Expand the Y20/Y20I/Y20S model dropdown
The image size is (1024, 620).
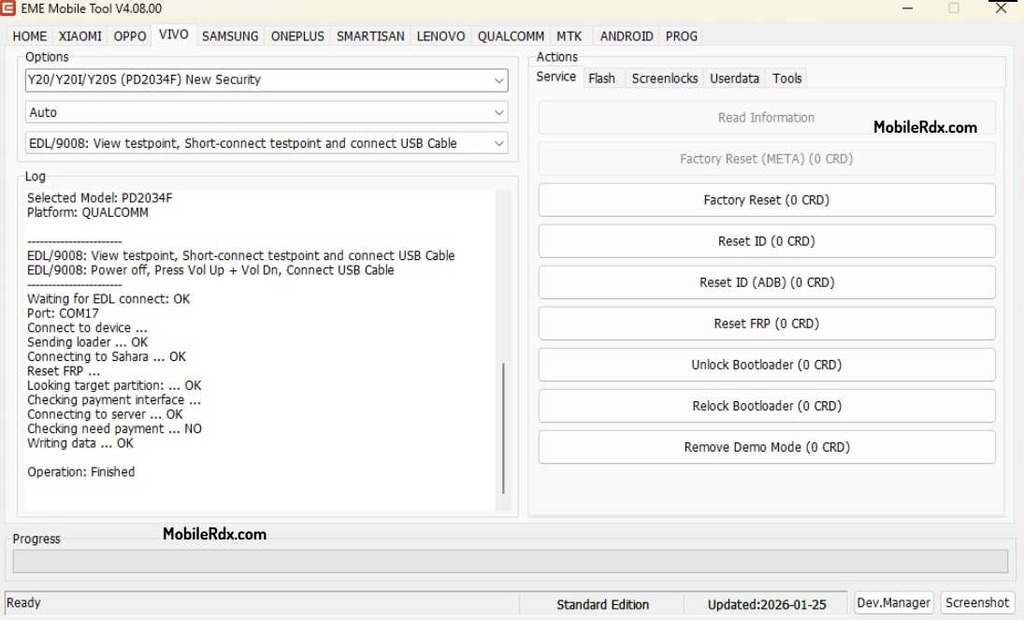point(266,80)
